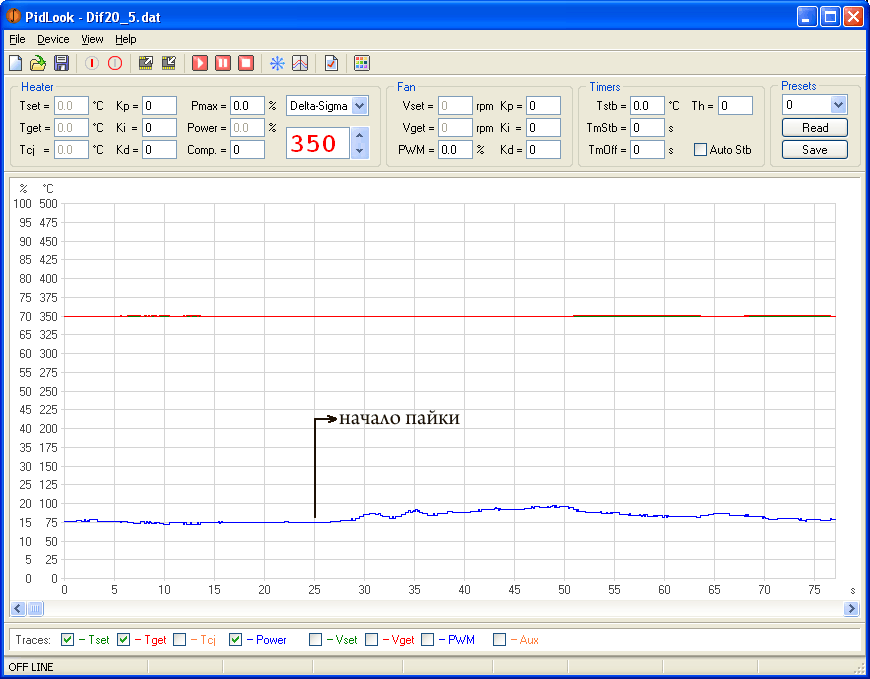Open the color grid palette icon
The width and height of the screenshot is (870, 679).
[362, 63]
